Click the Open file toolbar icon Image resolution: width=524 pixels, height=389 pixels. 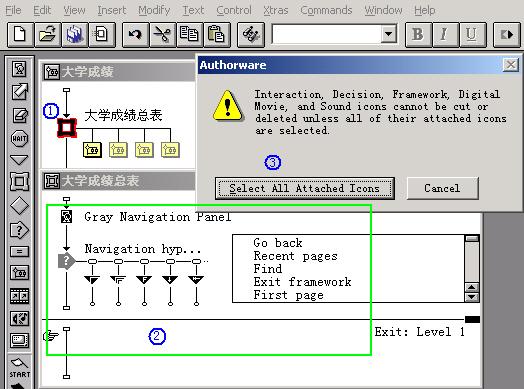click(47, 34)
